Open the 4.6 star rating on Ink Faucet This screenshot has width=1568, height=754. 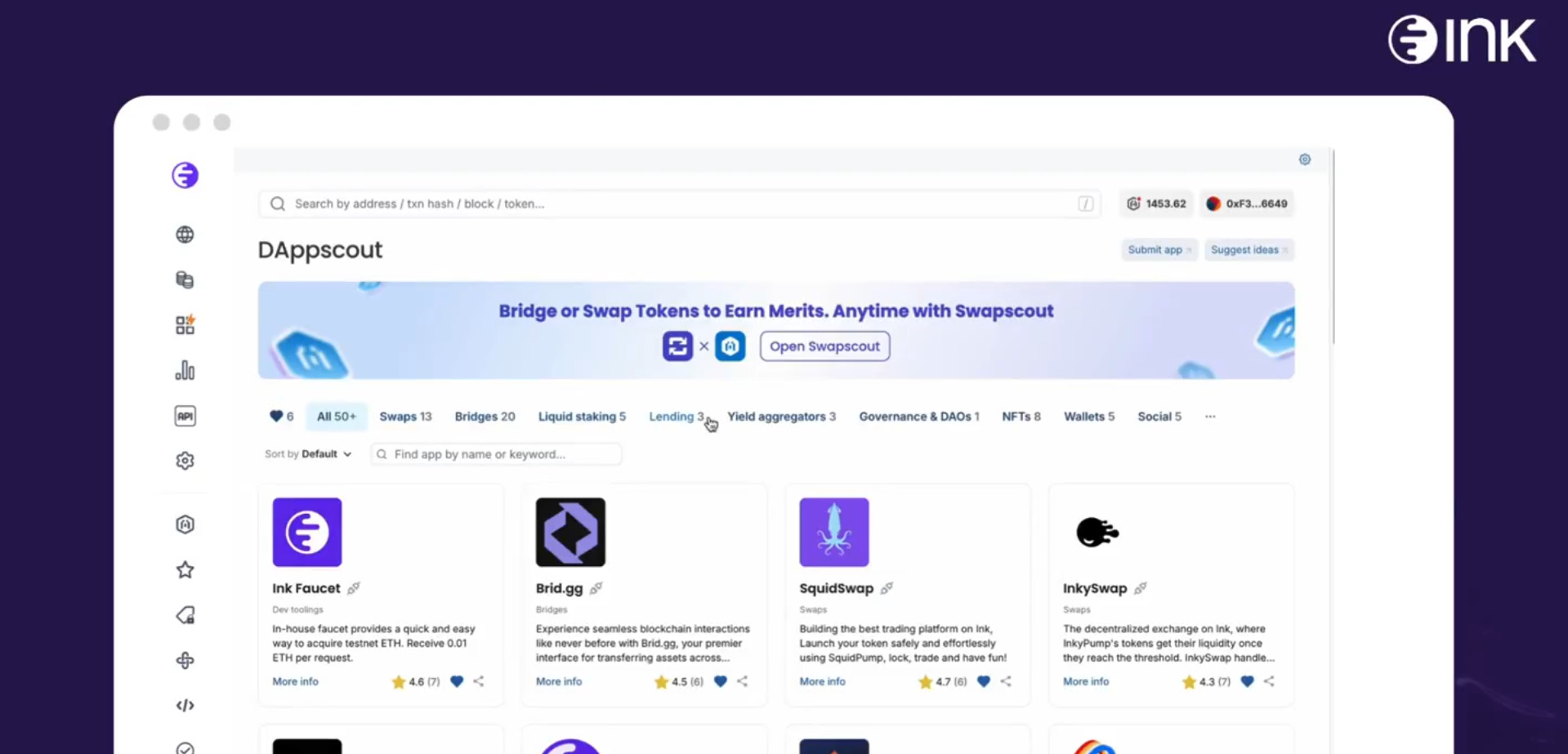click(416, 682)
